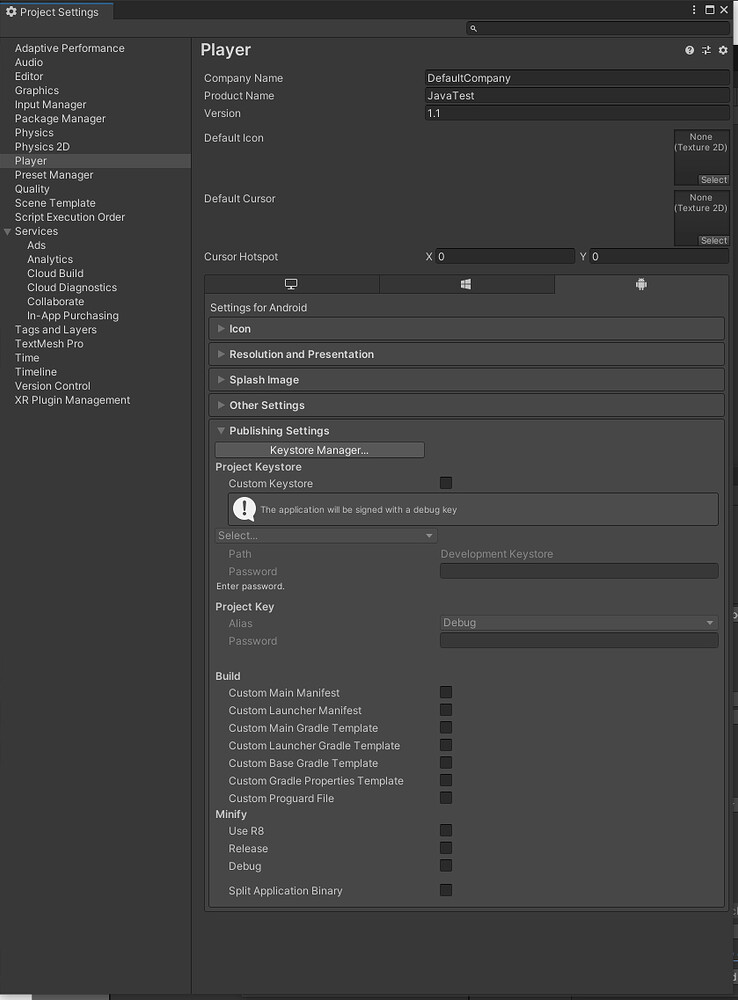This screenshot has width=738, height=1000.
Task: Enable the Custom Keystore checkbox
Action: tap(445, 483)
